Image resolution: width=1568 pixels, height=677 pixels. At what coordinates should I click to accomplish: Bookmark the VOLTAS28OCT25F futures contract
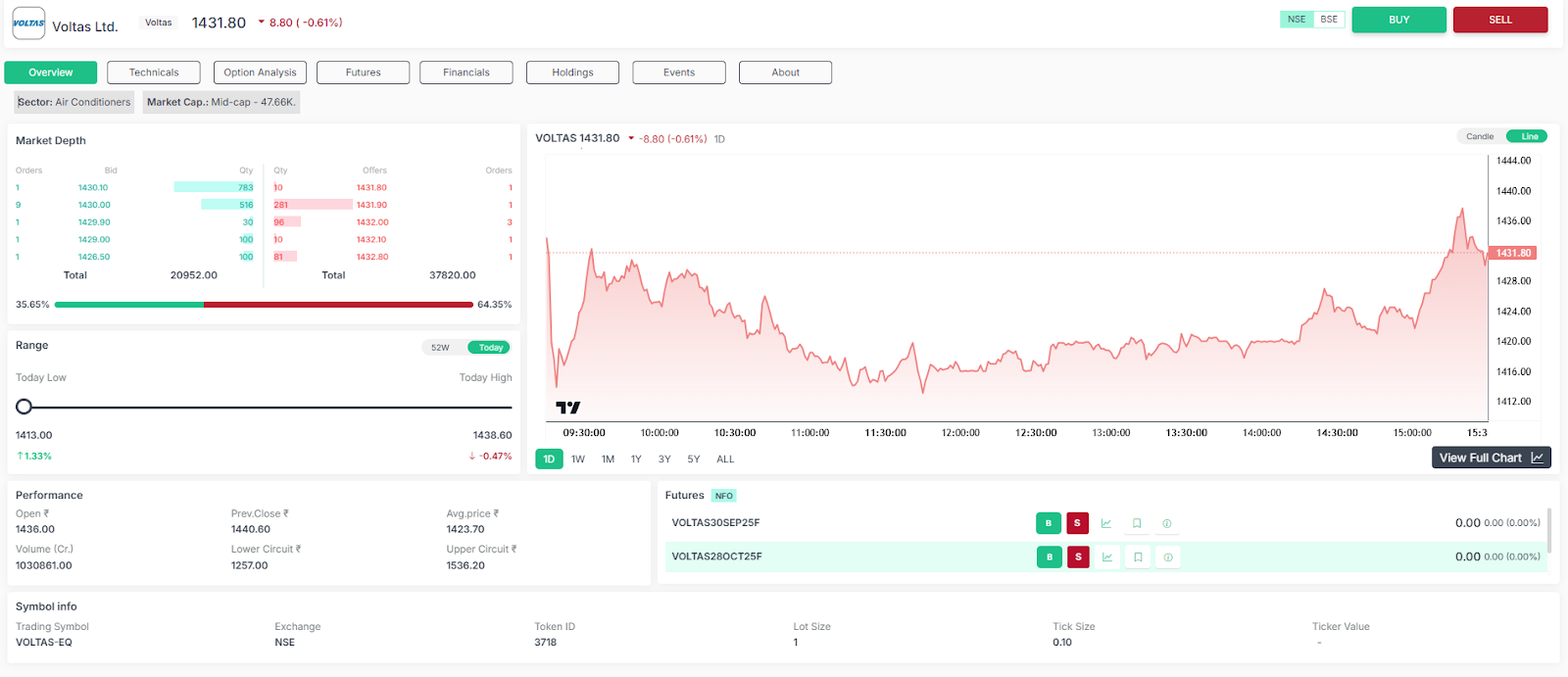[1138, 557]
